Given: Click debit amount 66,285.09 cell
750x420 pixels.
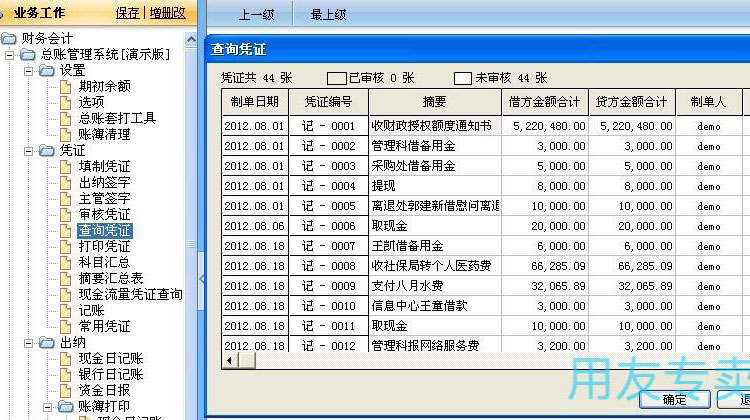Looking at the screenshot, I should click(x=545, y=266).
